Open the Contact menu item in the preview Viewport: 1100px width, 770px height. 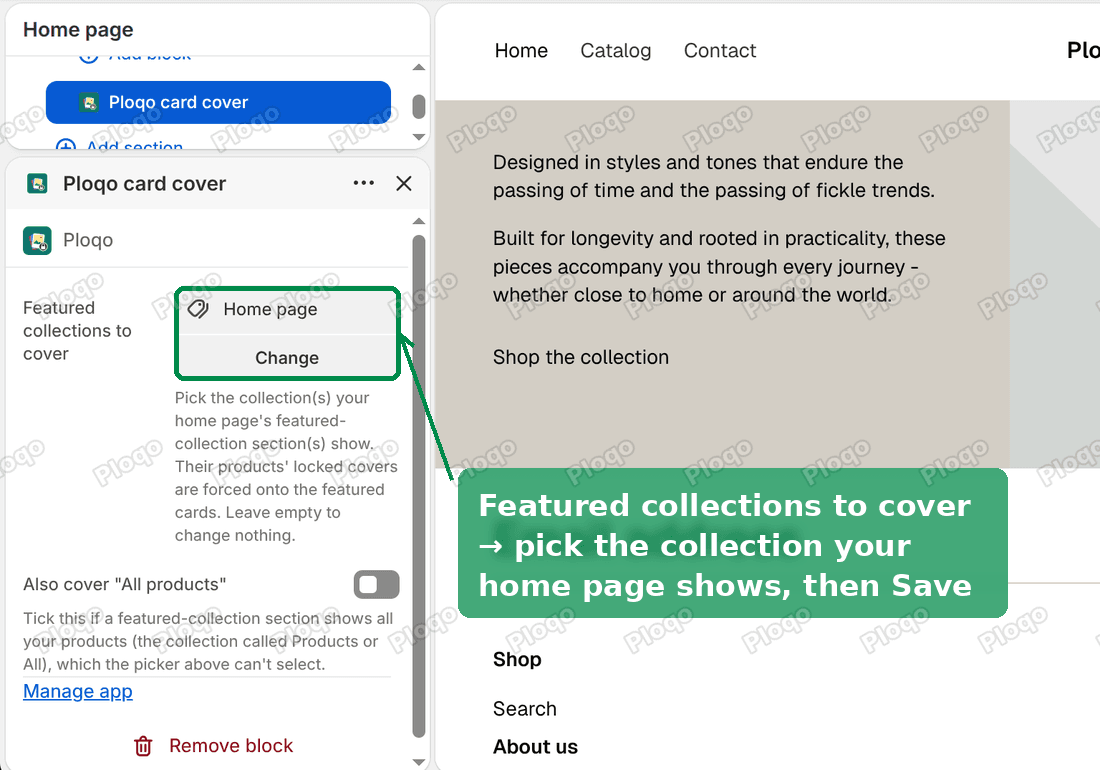point(720,50)
